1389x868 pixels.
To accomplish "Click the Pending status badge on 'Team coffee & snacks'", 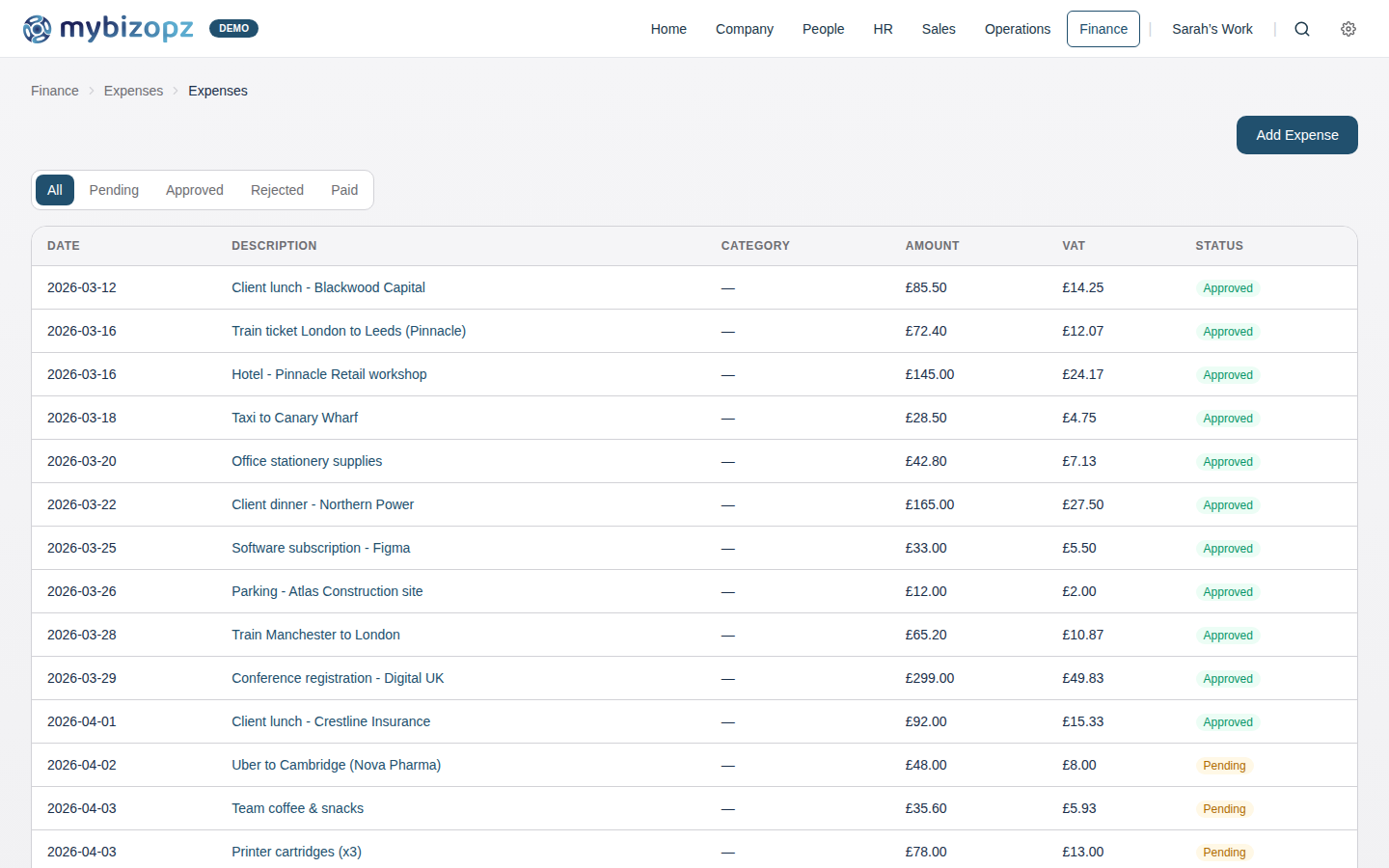I will click(1224, 808).
